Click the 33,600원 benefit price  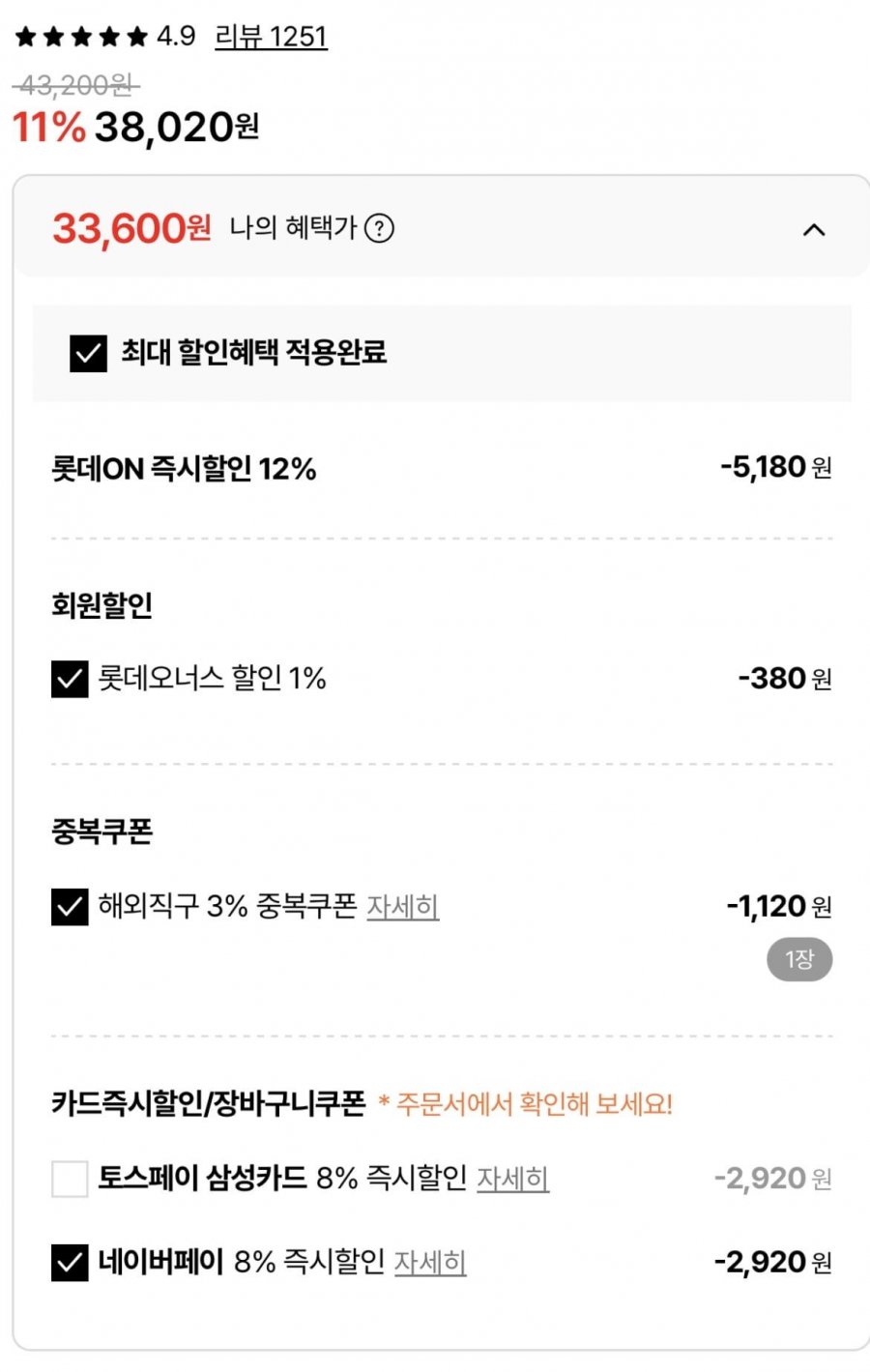pos(131,229)
